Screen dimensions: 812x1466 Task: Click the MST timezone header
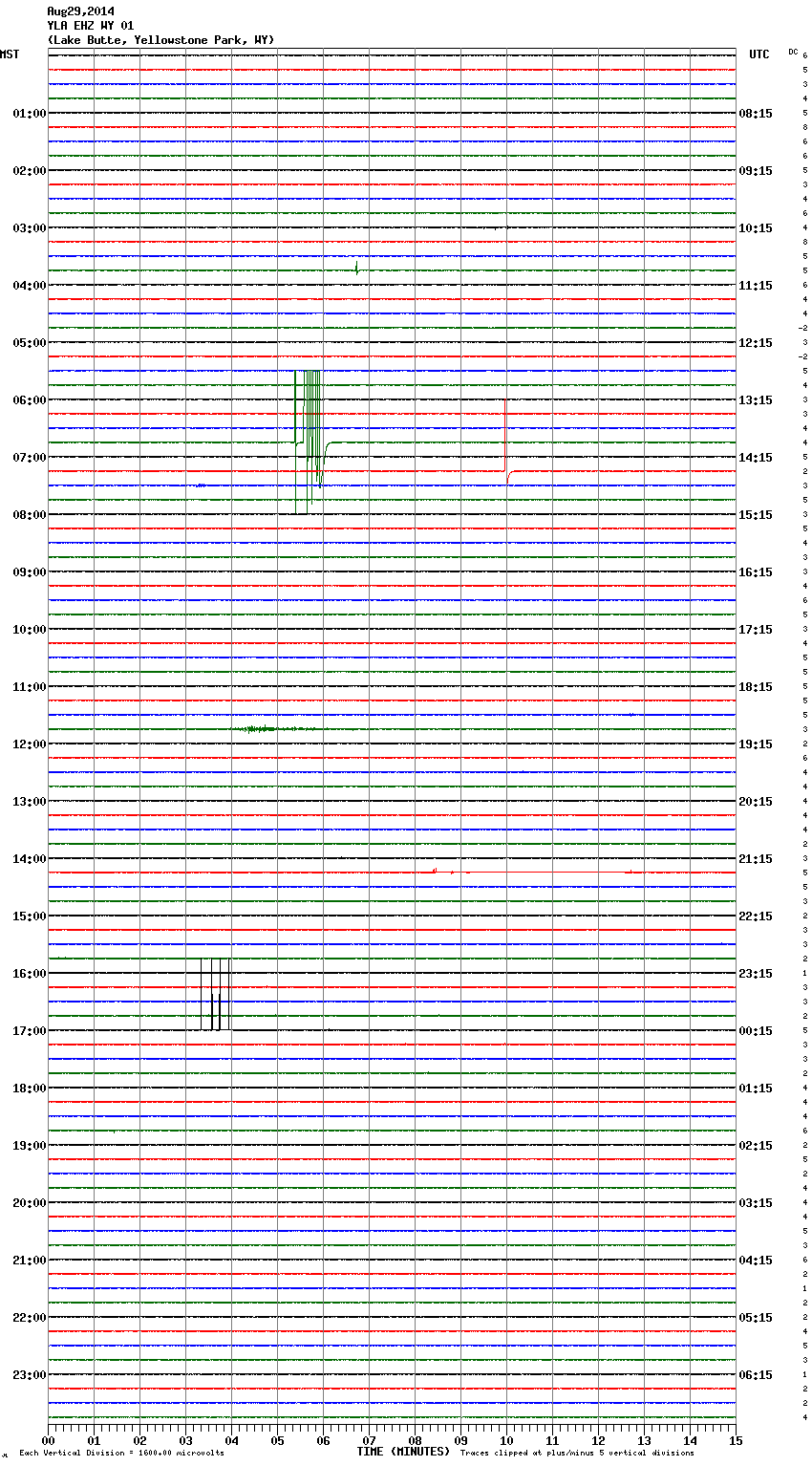tap(10, 54)
